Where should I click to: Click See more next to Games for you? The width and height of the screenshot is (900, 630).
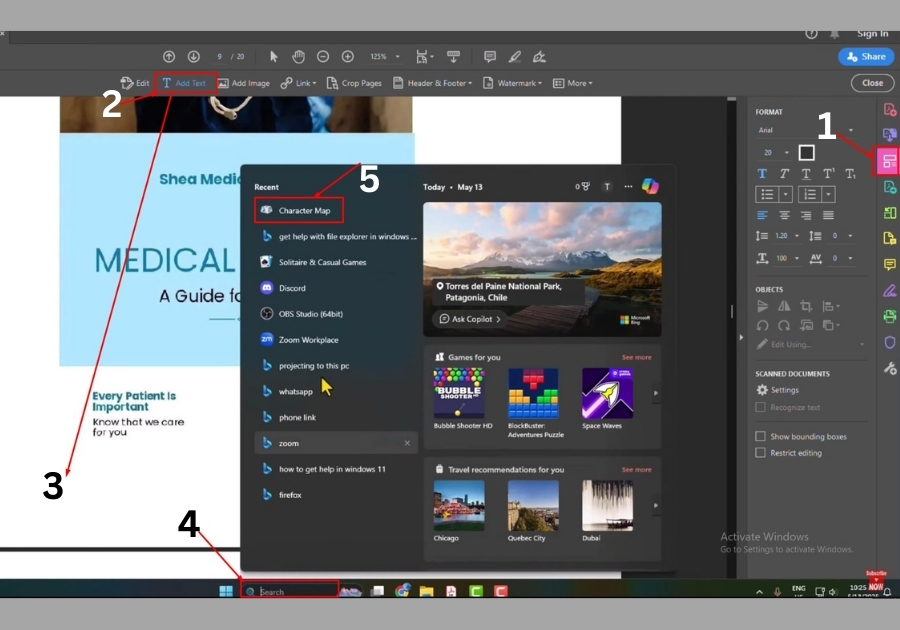[x=637, y=357]
